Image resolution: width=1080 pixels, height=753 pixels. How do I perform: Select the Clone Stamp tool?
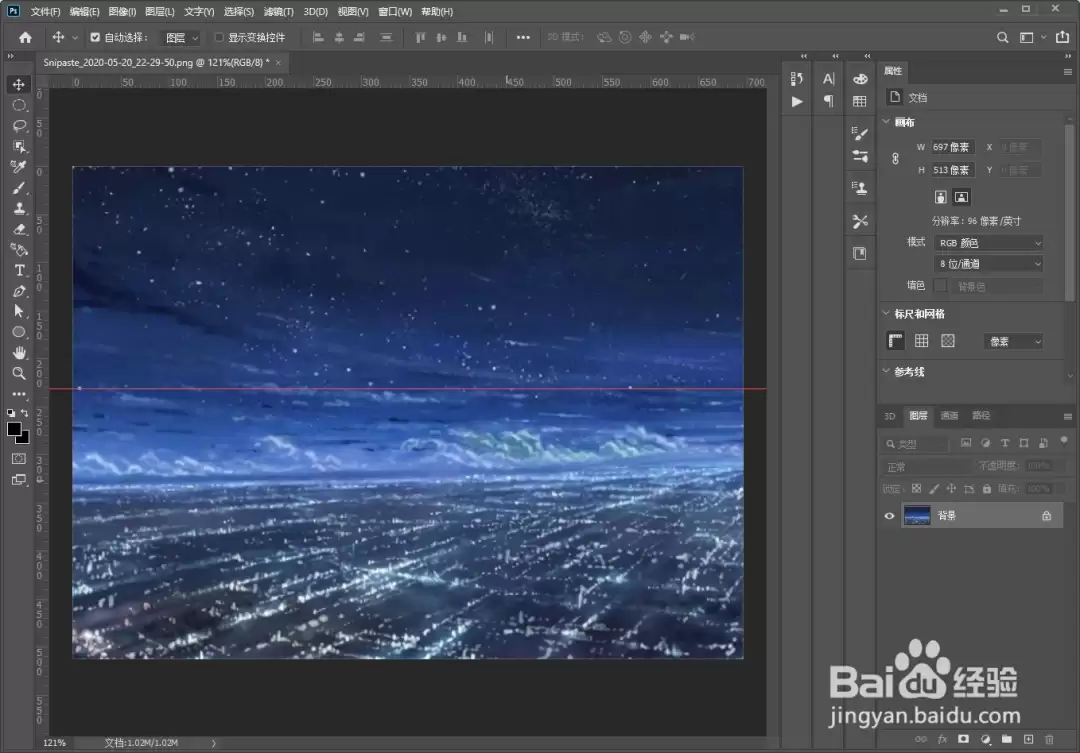(19, 208)
